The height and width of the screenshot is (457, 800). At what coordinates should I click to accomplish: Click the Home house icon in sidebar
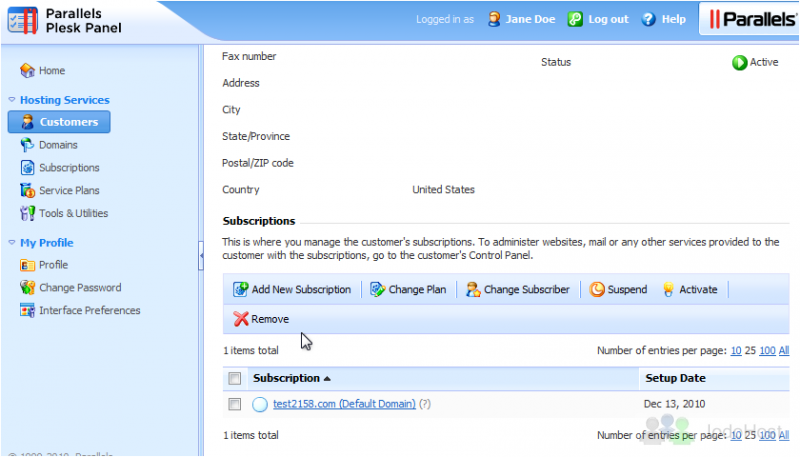click(x=27, y=70)
